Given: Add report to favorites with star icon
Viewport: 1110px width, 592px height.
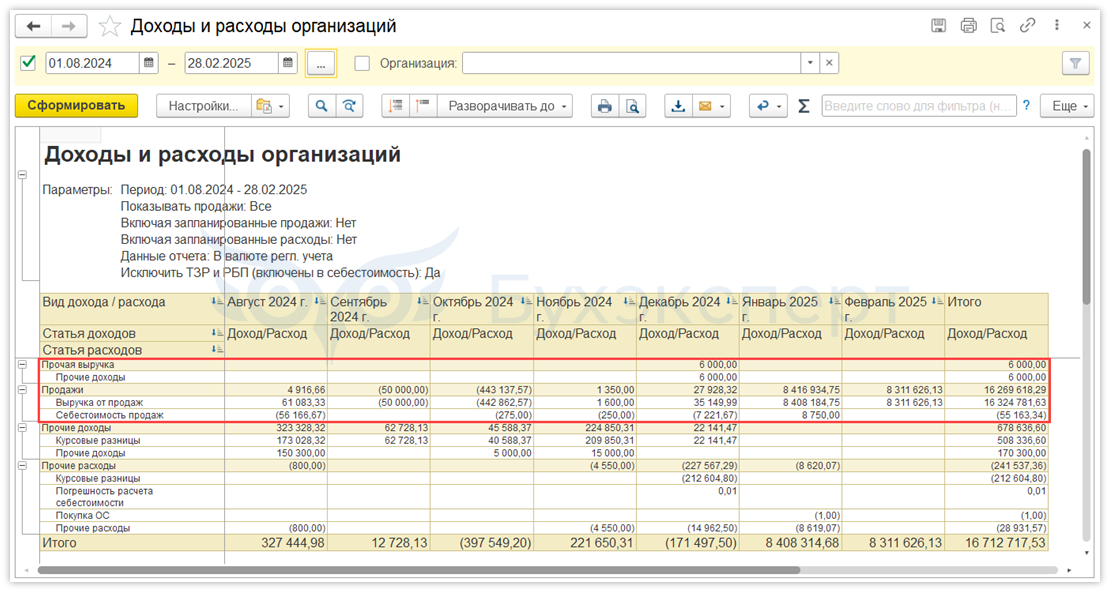Looking at the screenshot, I should tap(109, 27).
